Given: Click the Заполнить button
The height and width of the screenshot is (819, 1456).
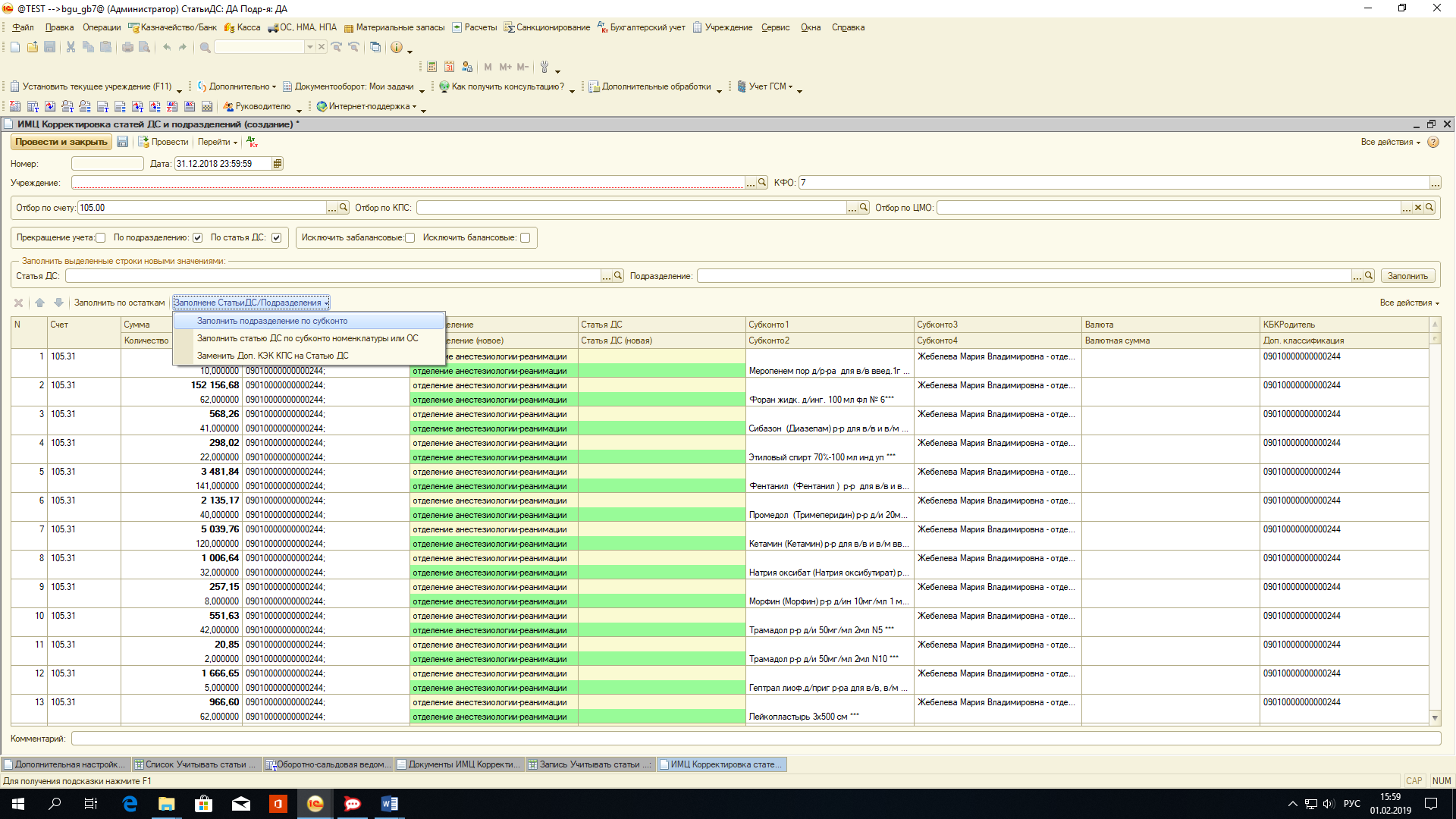Looking at the screenshot, I should tap(1407, 276).
